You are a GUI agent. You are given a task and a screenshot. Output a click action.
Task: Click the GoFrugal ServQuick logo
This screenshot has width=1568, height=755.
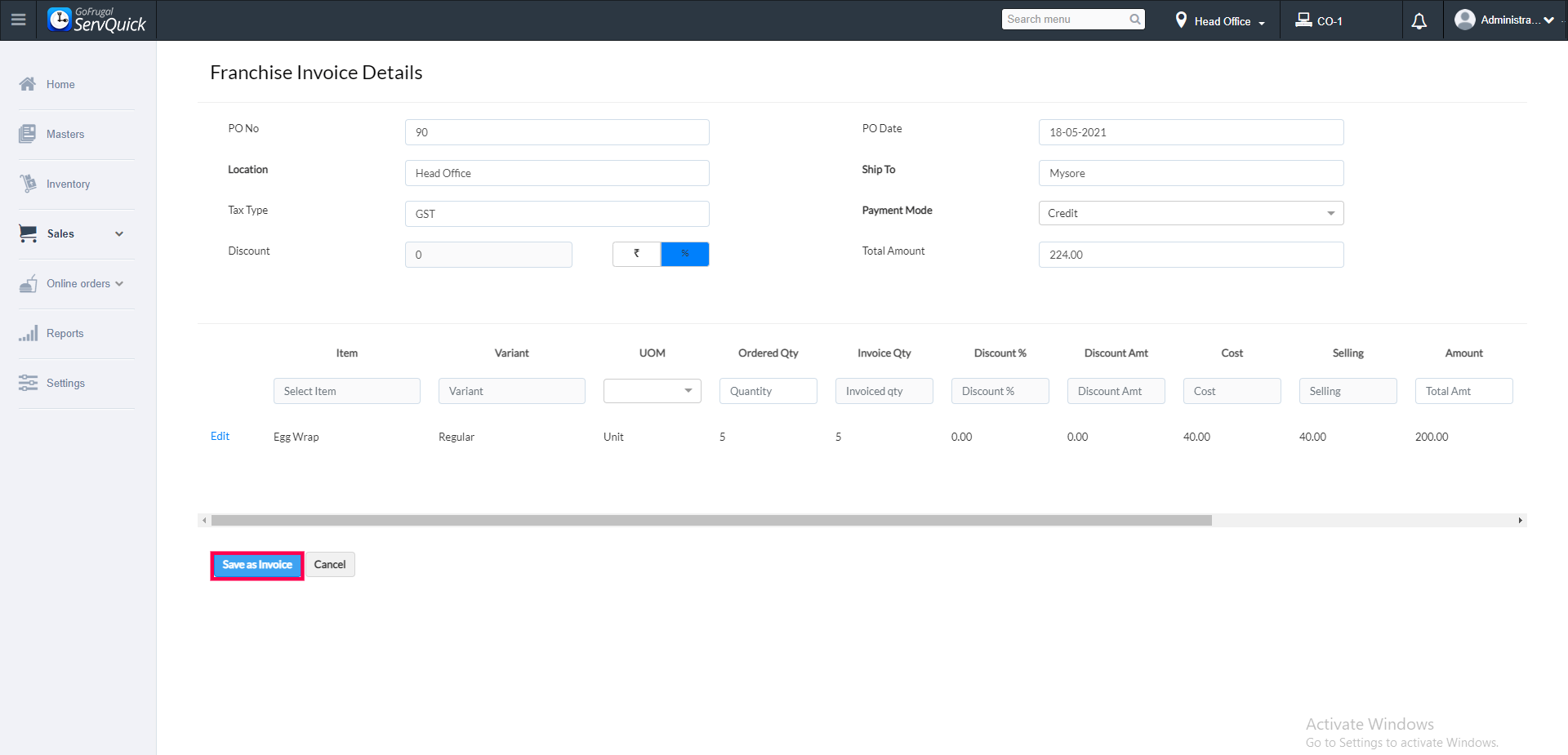(x=96, y=20)
